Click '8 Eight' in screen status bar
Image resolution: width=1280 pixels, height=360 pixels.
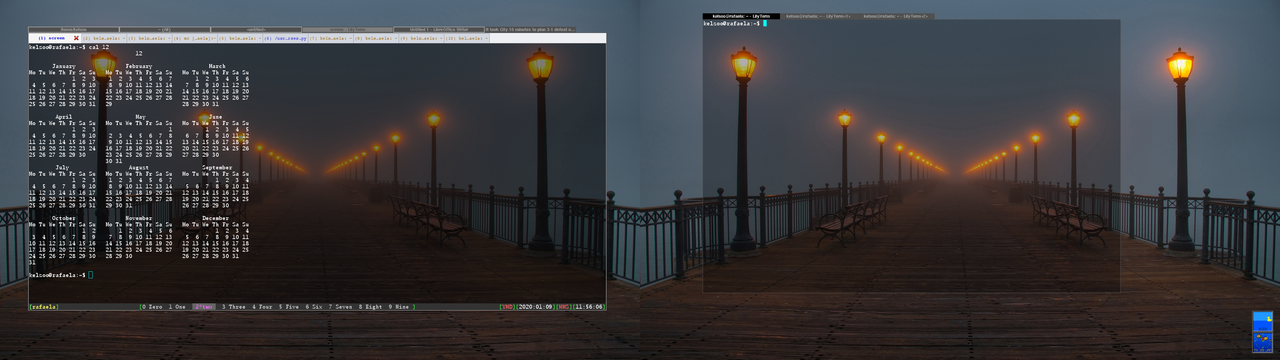pyautogui.click(x=370, y=307)
